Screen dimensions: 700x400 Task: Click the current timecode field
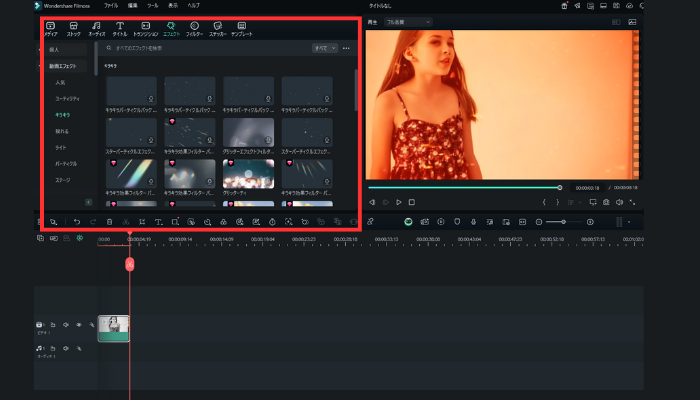[587, 188]
